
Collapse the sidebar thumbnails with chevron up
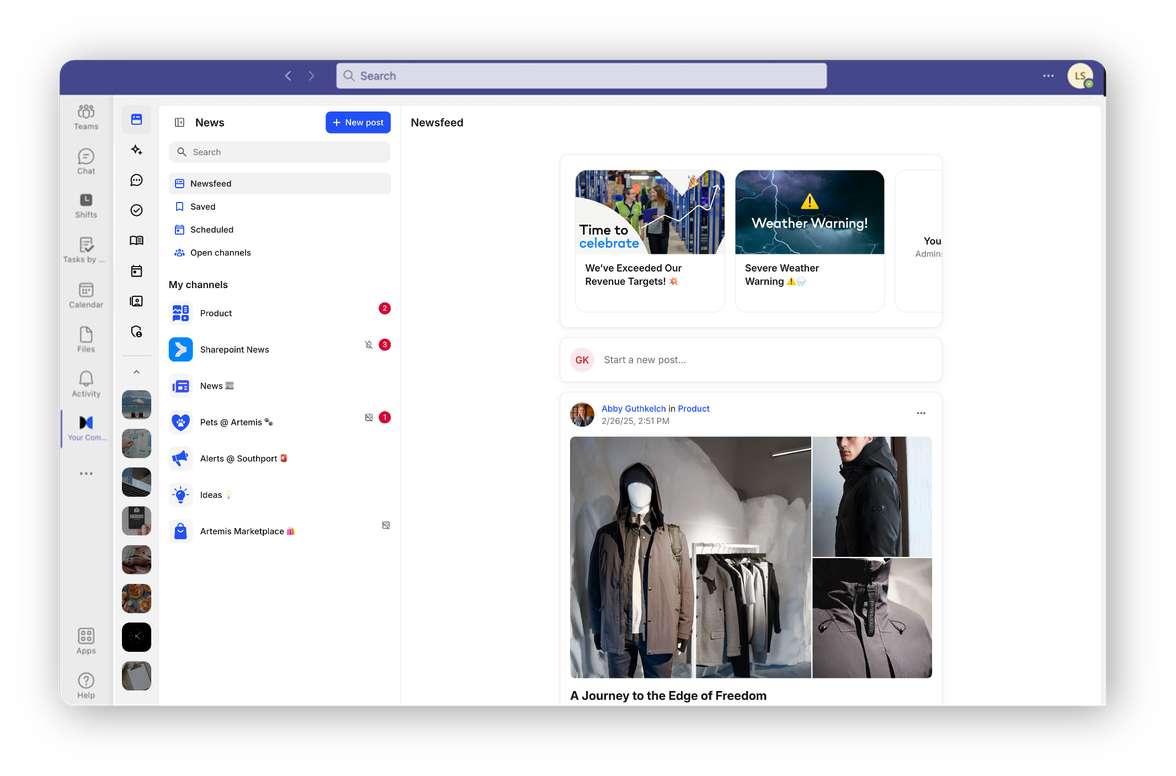coord(136,372)
